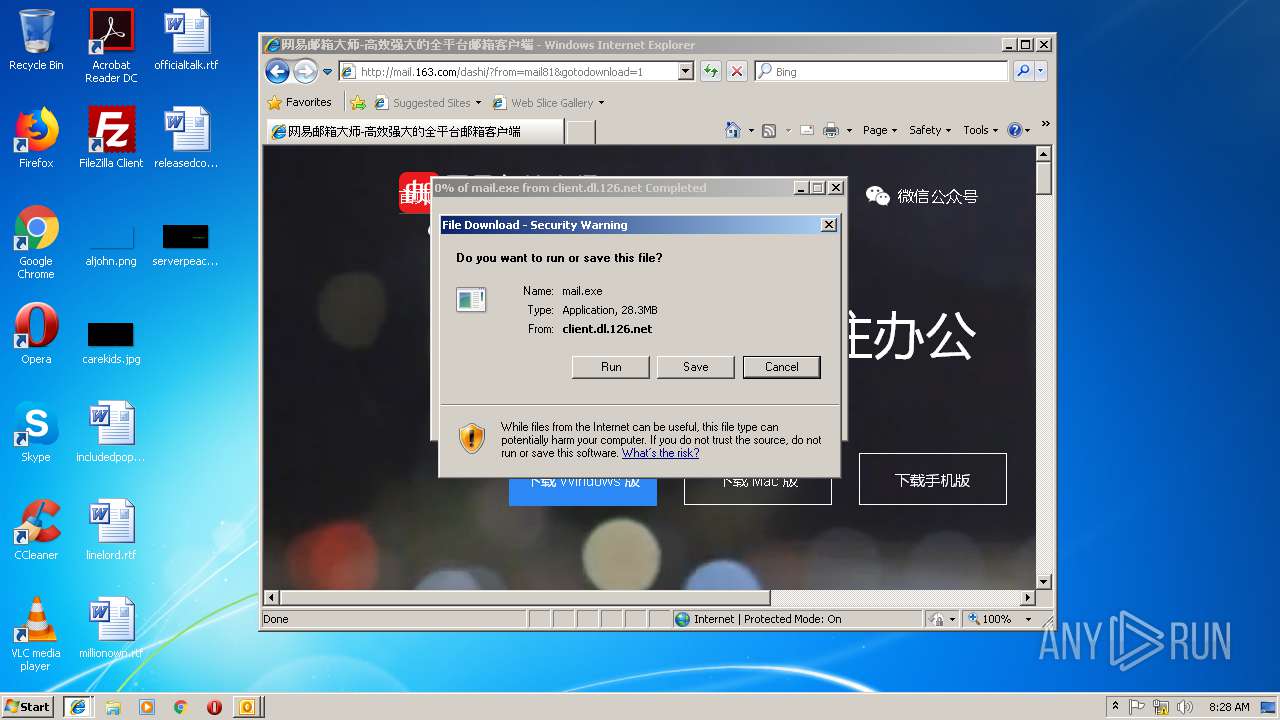Click vertical scrollbar down arrow
This screenshot has height=720, width=1280.
click(x=1044, y=581)
